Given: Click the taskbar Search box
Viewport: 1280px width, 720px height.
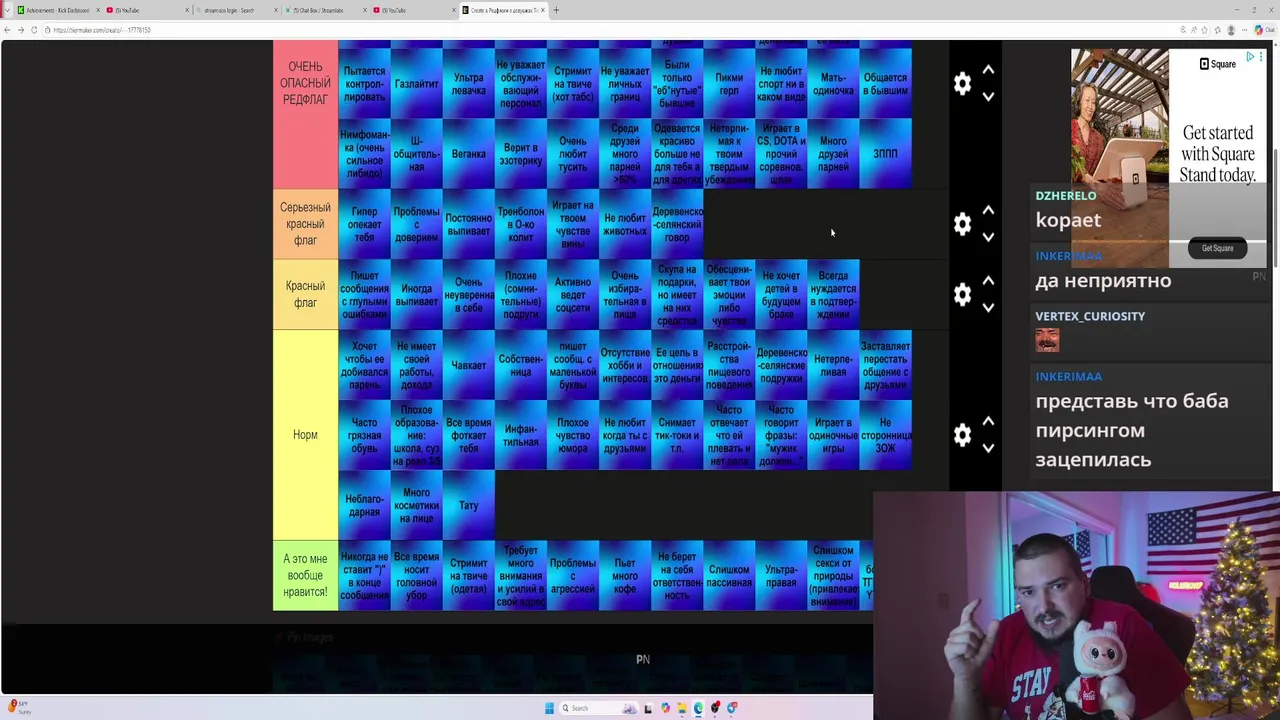Looking at the screenshot, I should click(x=598, y=708).
